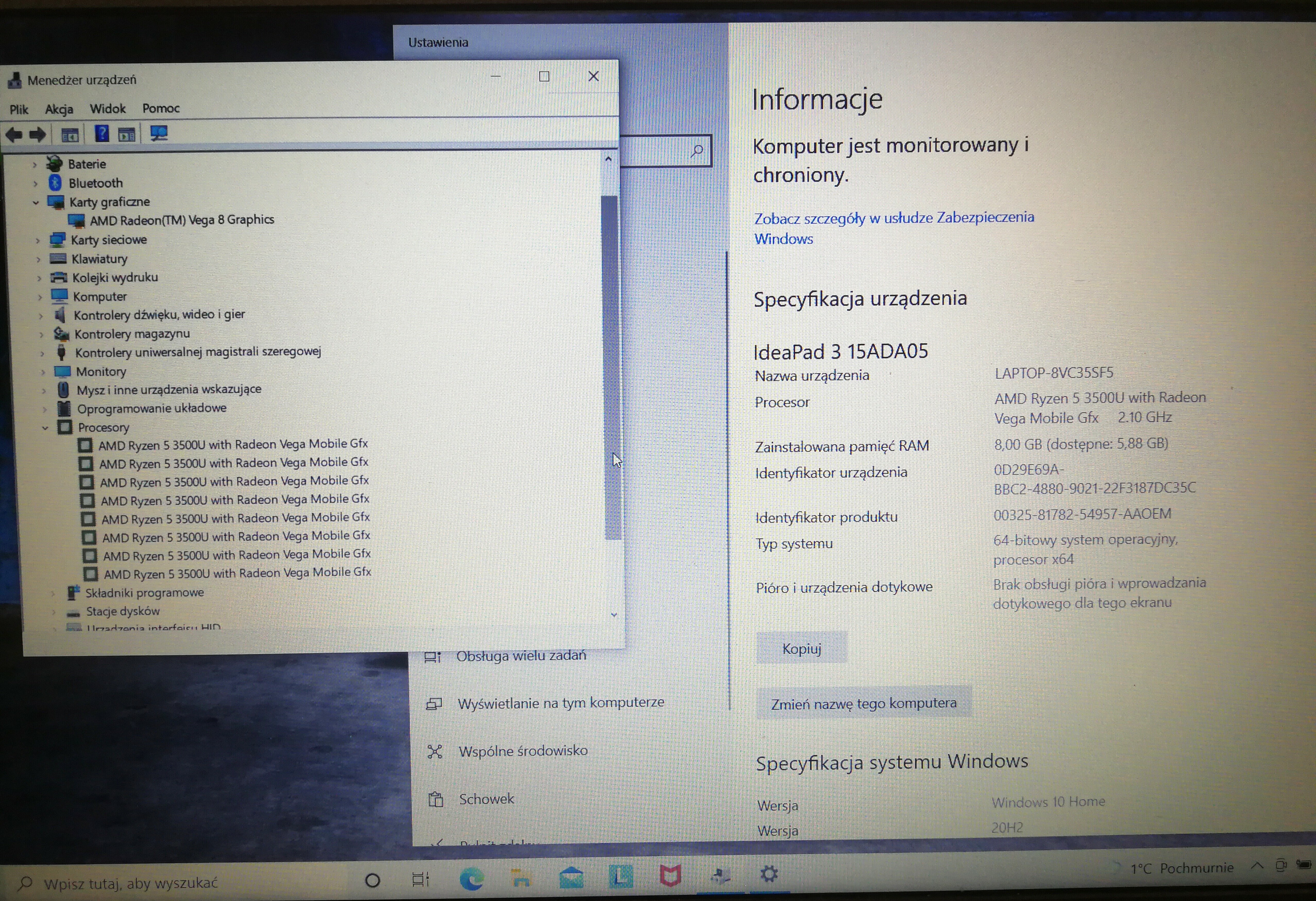Click the Forward arrow in Device Manager toolbar

point(37,135)
